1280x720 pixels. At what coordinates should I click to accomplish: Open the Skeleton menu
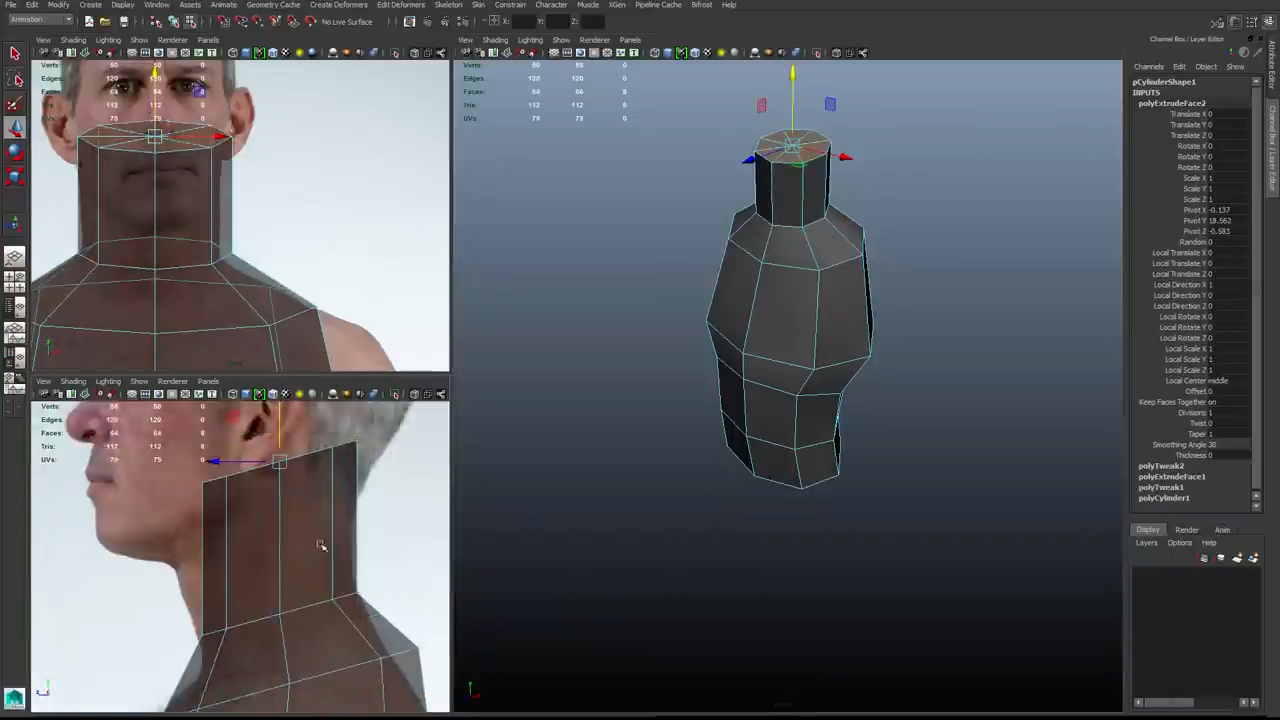tap(448, 5)
